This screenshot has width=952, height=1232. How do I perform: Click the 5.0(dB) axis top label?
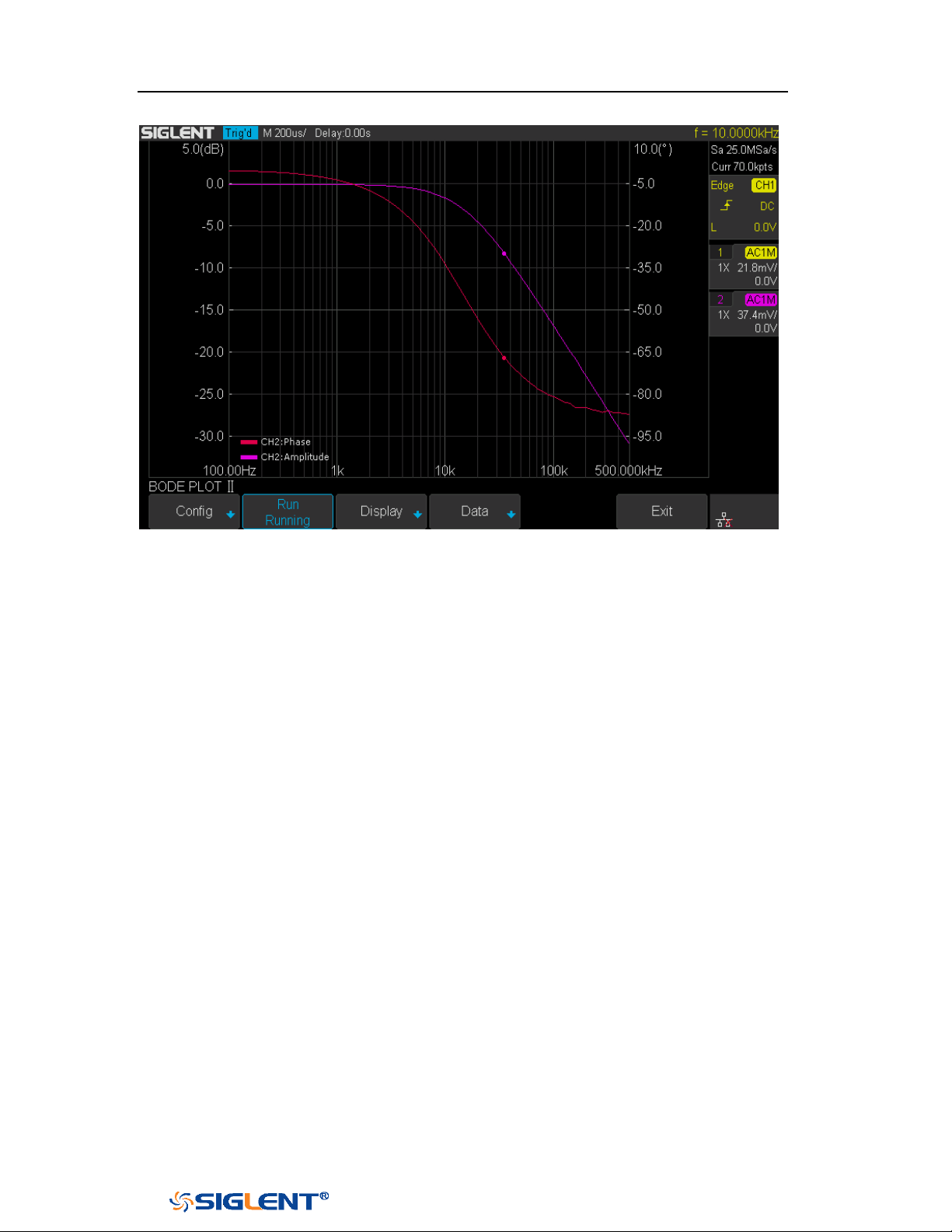point(203,149)
